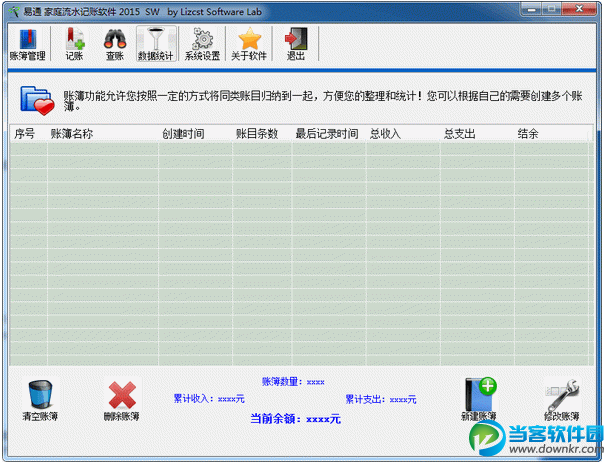Image resolution: width=605 pixels, height=463 pixels.
Task: Click 新建账簿 new book button
Action: [479, 400]
